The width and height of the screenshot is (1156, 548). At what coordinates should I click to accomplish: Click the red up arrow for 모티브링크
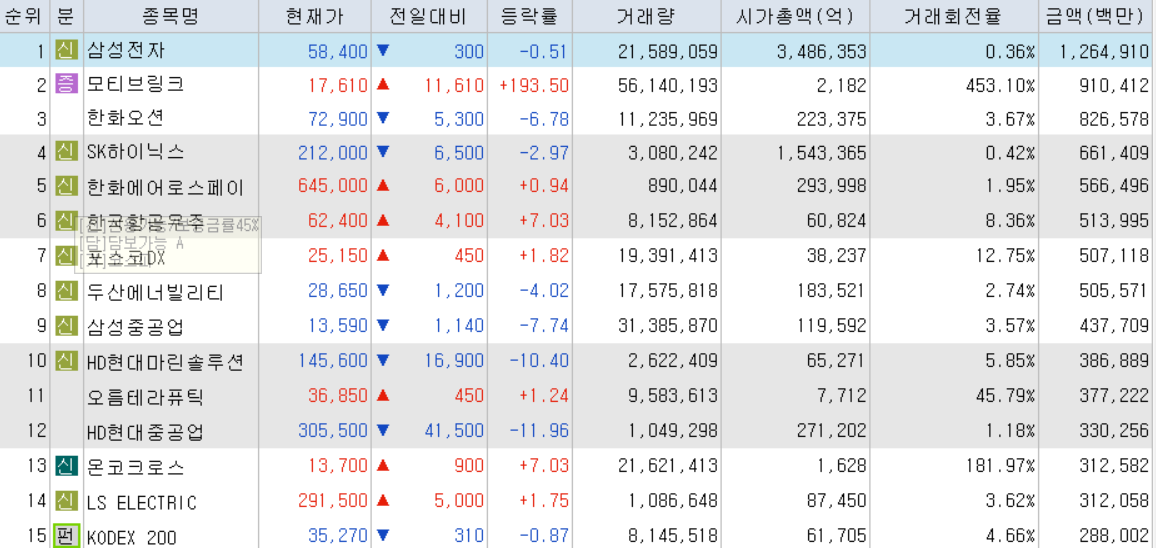pos(382,85)
